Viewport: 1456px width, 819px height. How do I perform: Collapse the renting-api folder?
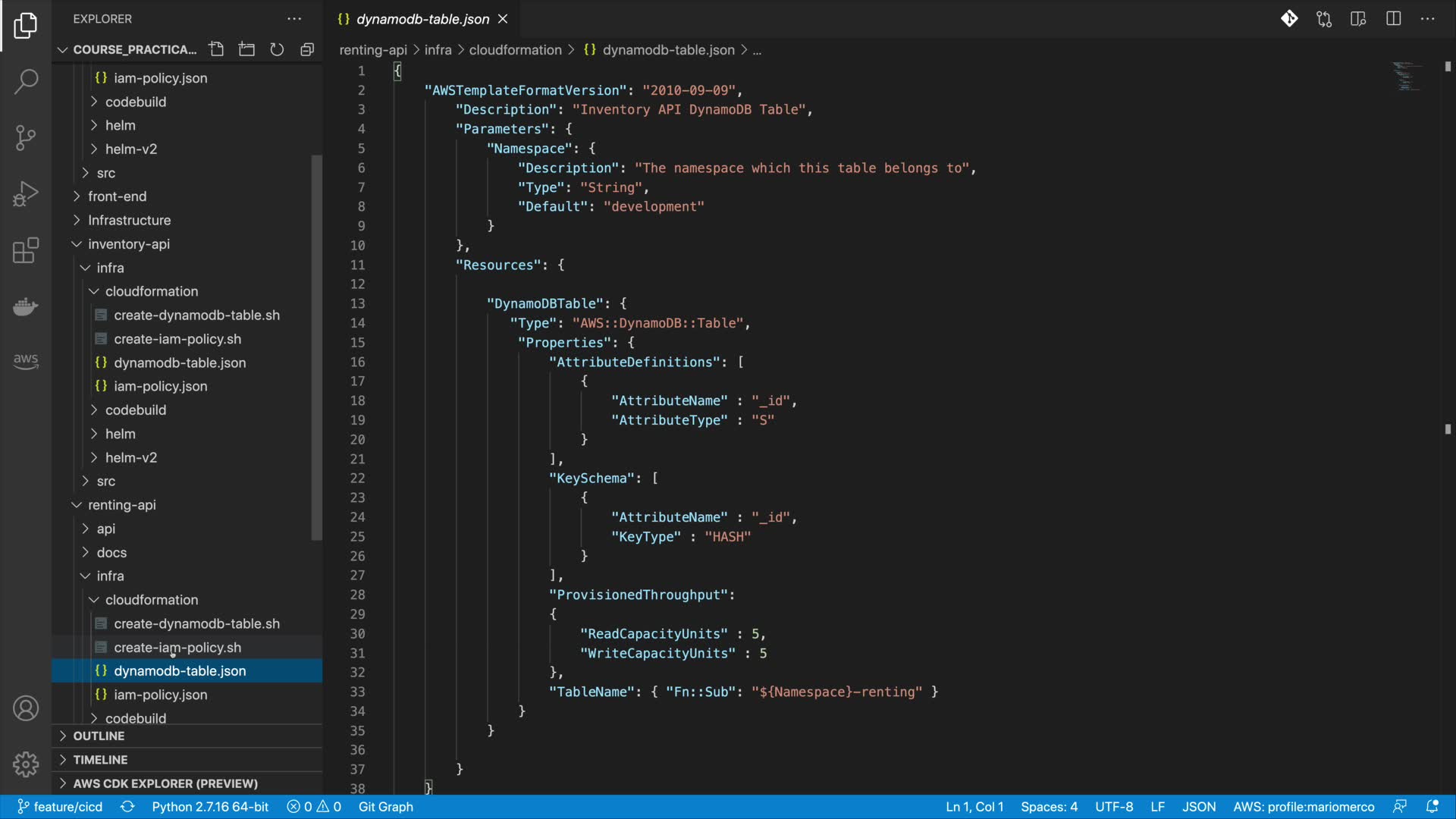[121, 505]
